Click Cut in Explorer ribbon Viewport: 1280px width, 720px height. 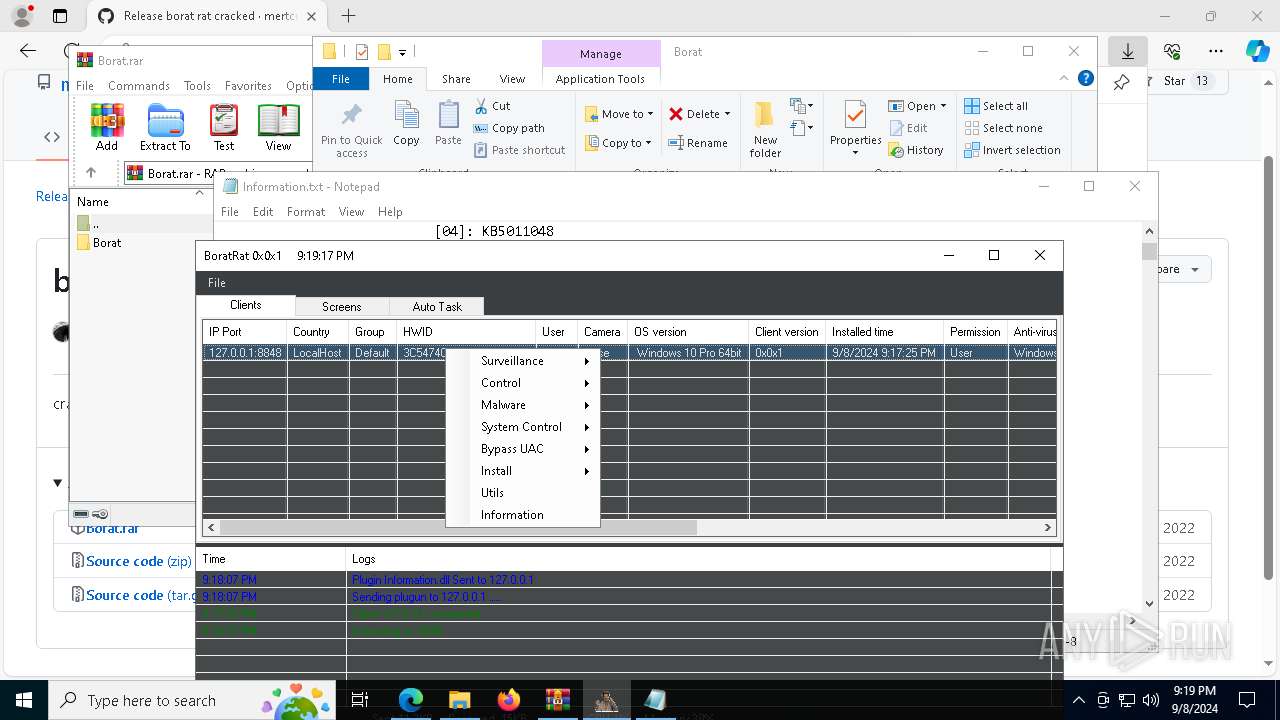point(492,106)
